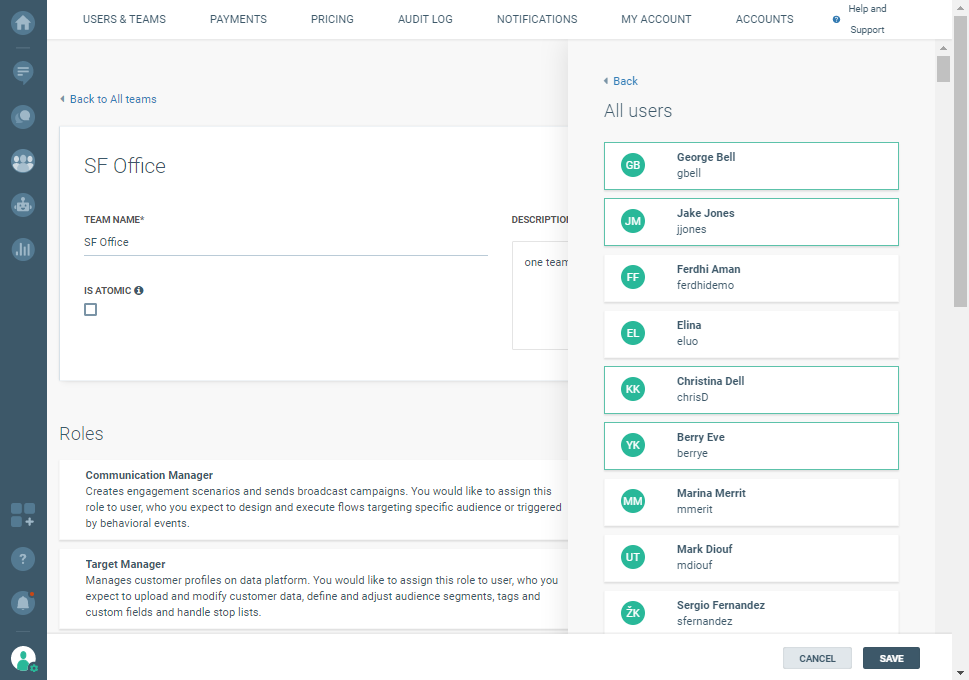
Task: Click the Team Name input field
Action: click(285, 242)
